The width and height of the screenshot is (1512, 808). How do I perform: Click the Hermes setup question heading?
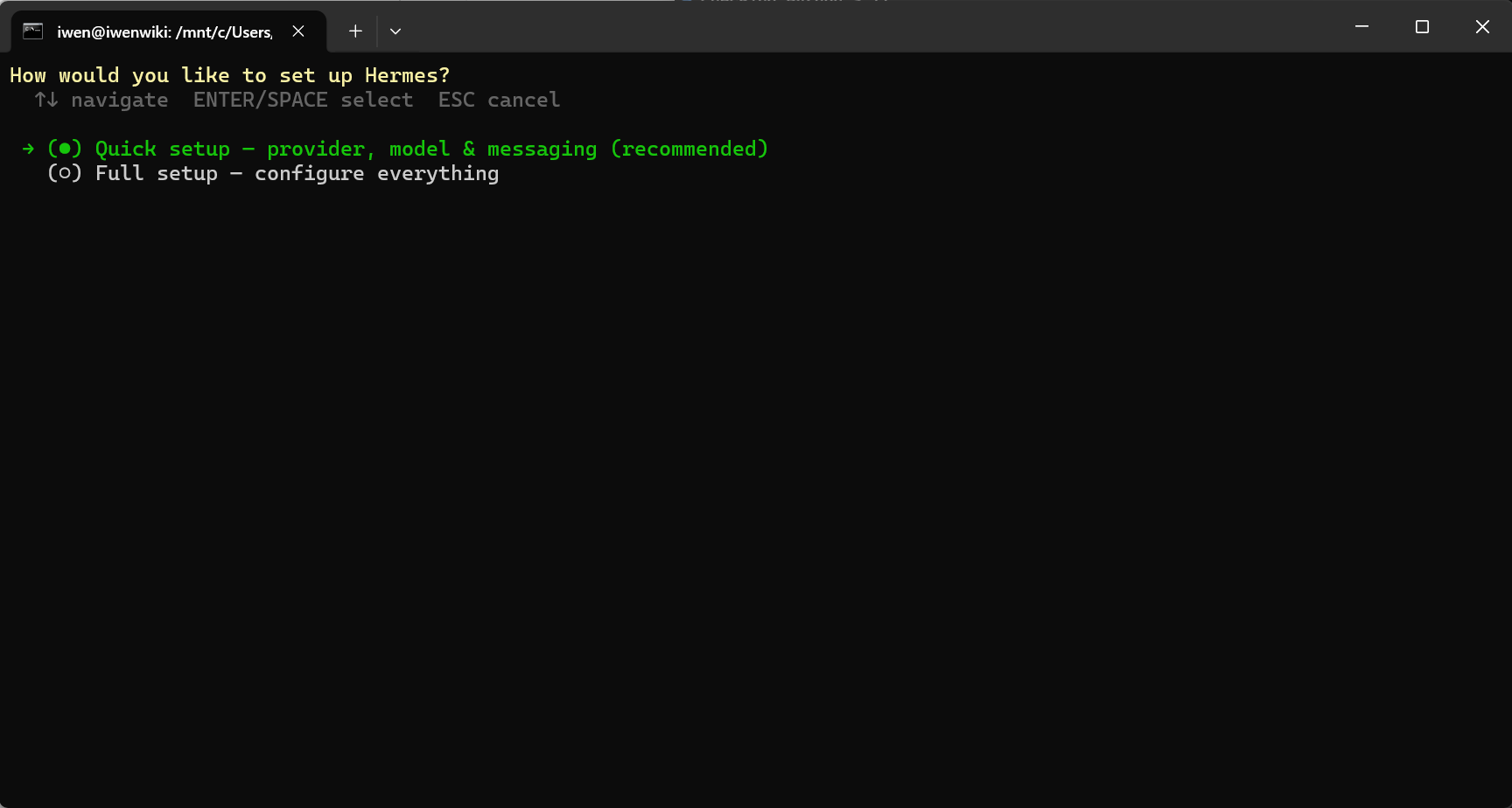click(x=229, y=75)
